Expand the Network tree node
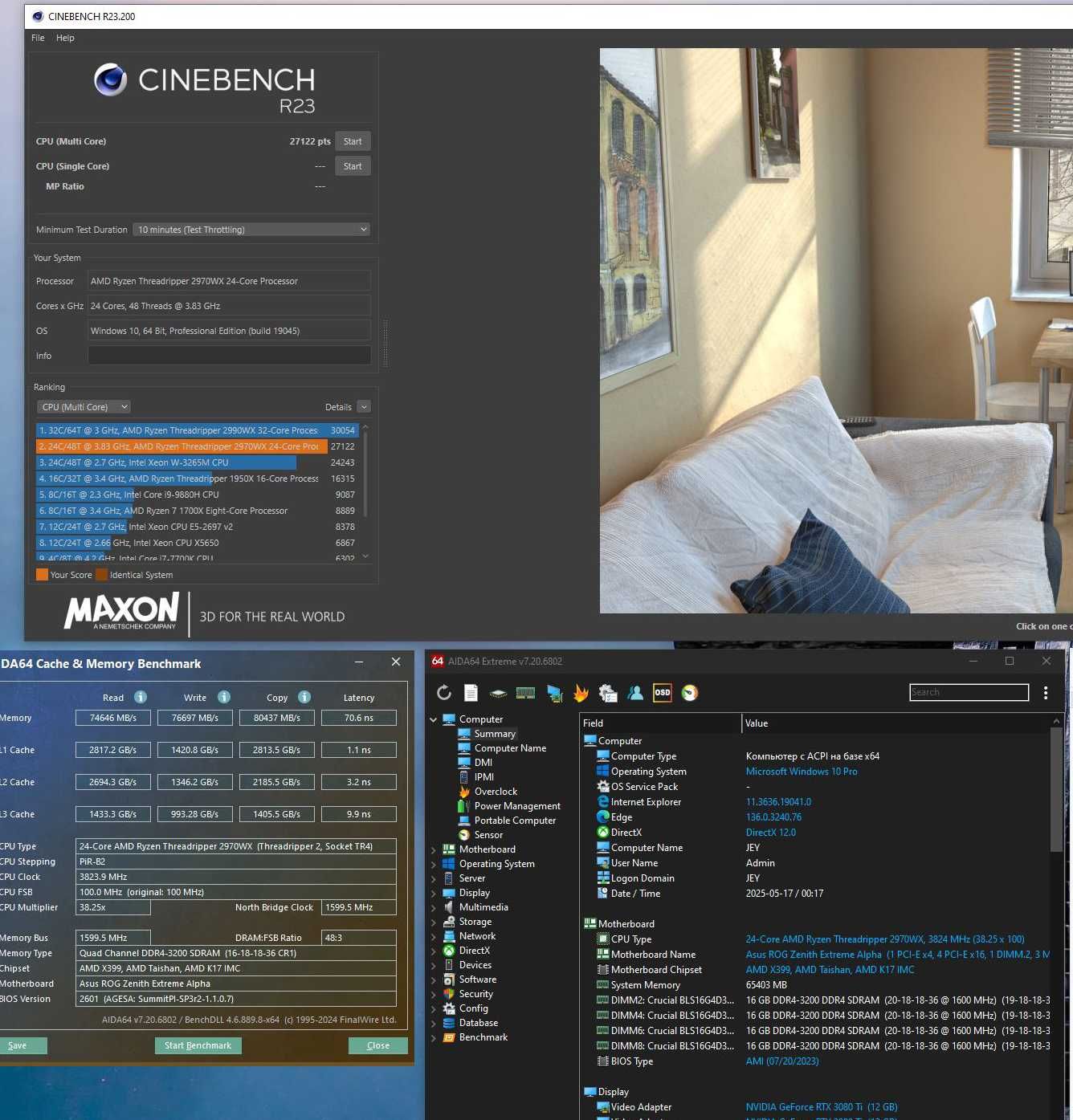 point(434,936)
